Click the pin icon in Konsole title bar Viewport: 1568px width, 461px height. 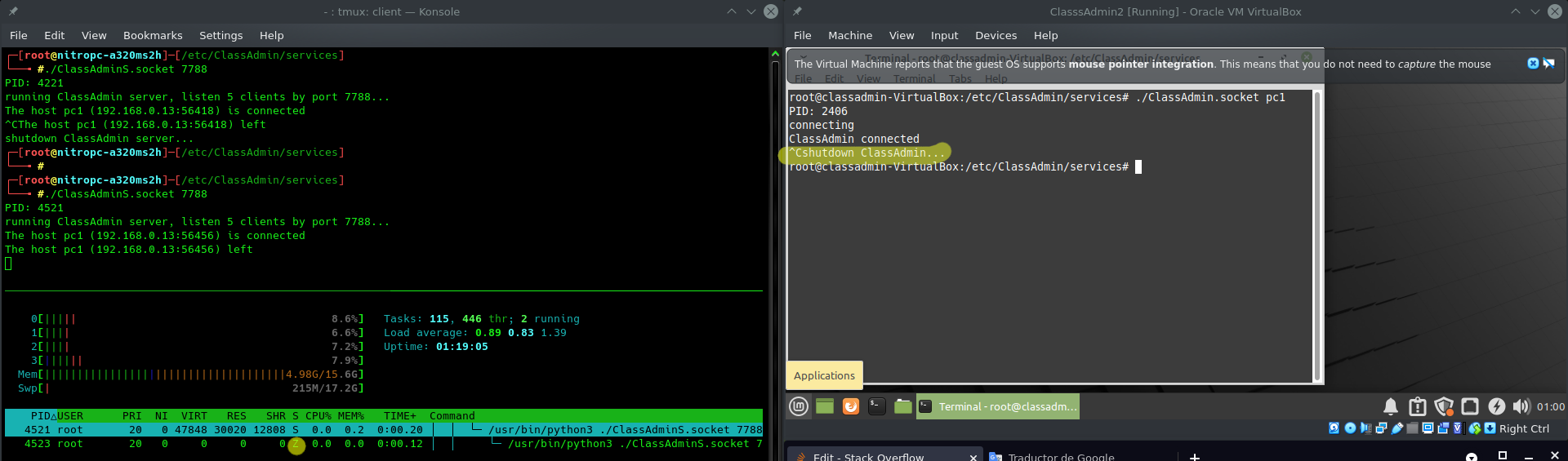point(13,11)
